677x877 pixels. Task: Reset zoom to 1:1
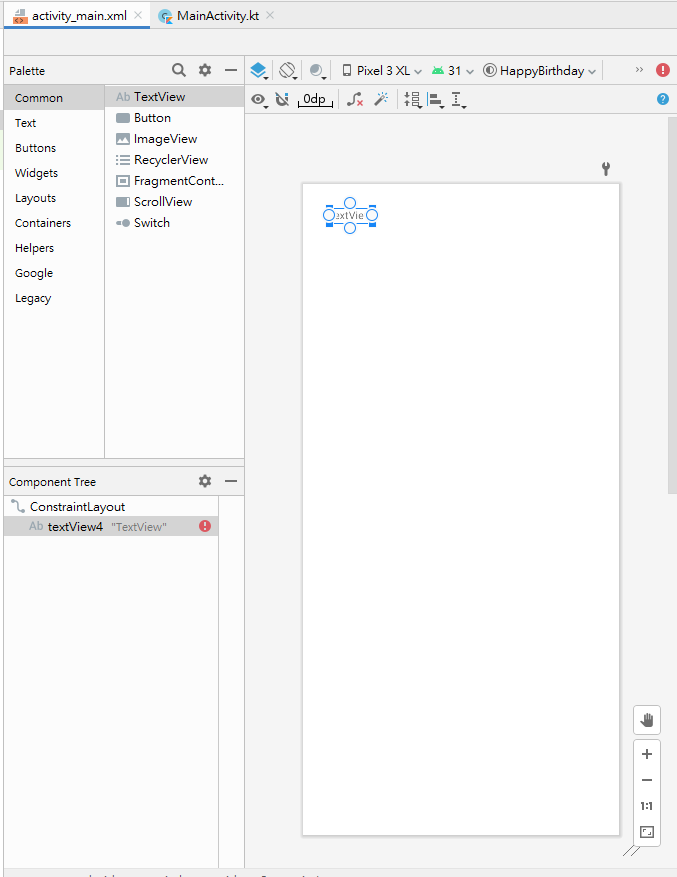pyautogui.click(x=647, y=806)
